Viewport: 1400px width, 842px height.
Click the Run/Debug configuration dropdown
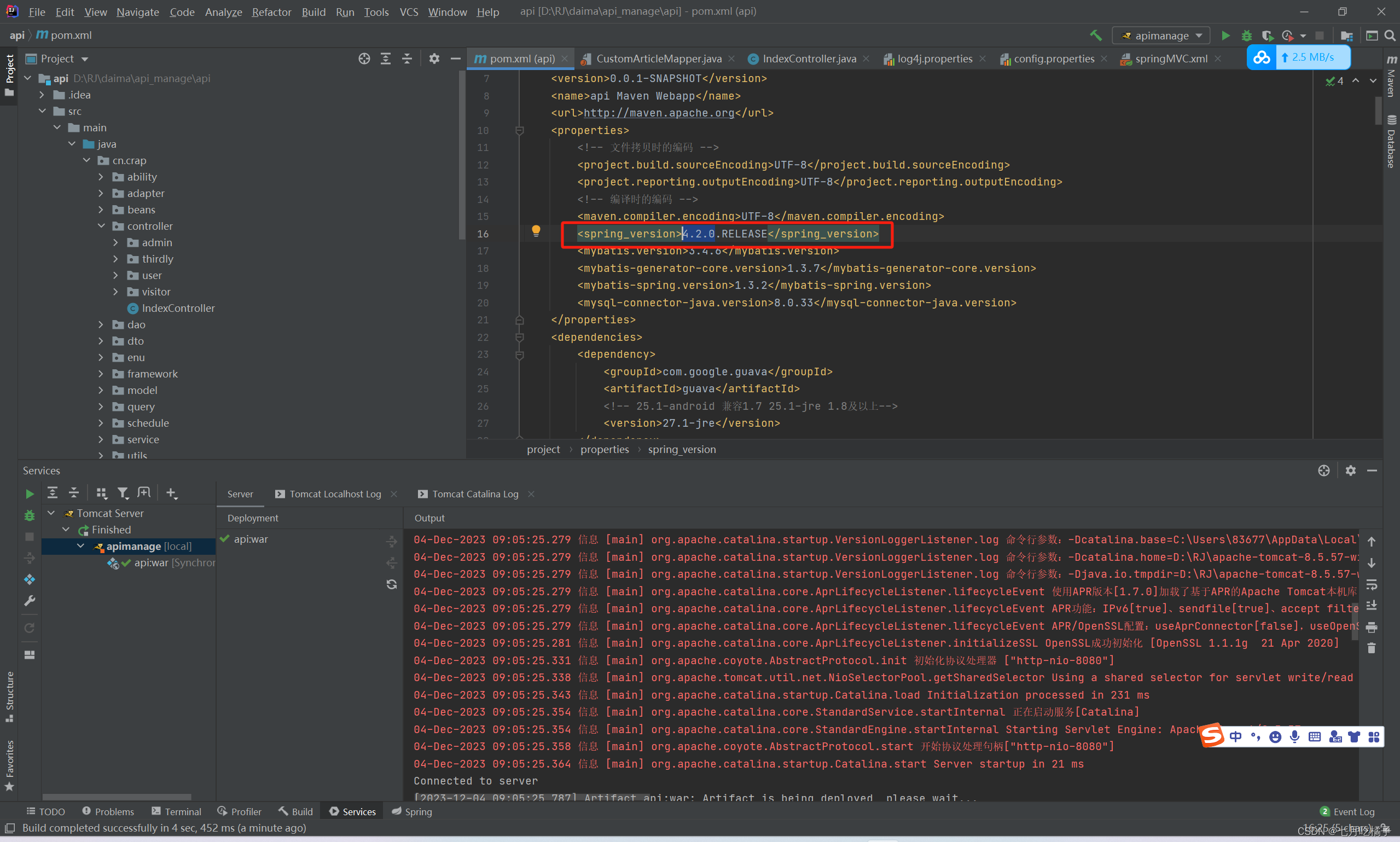point(1162,36)
